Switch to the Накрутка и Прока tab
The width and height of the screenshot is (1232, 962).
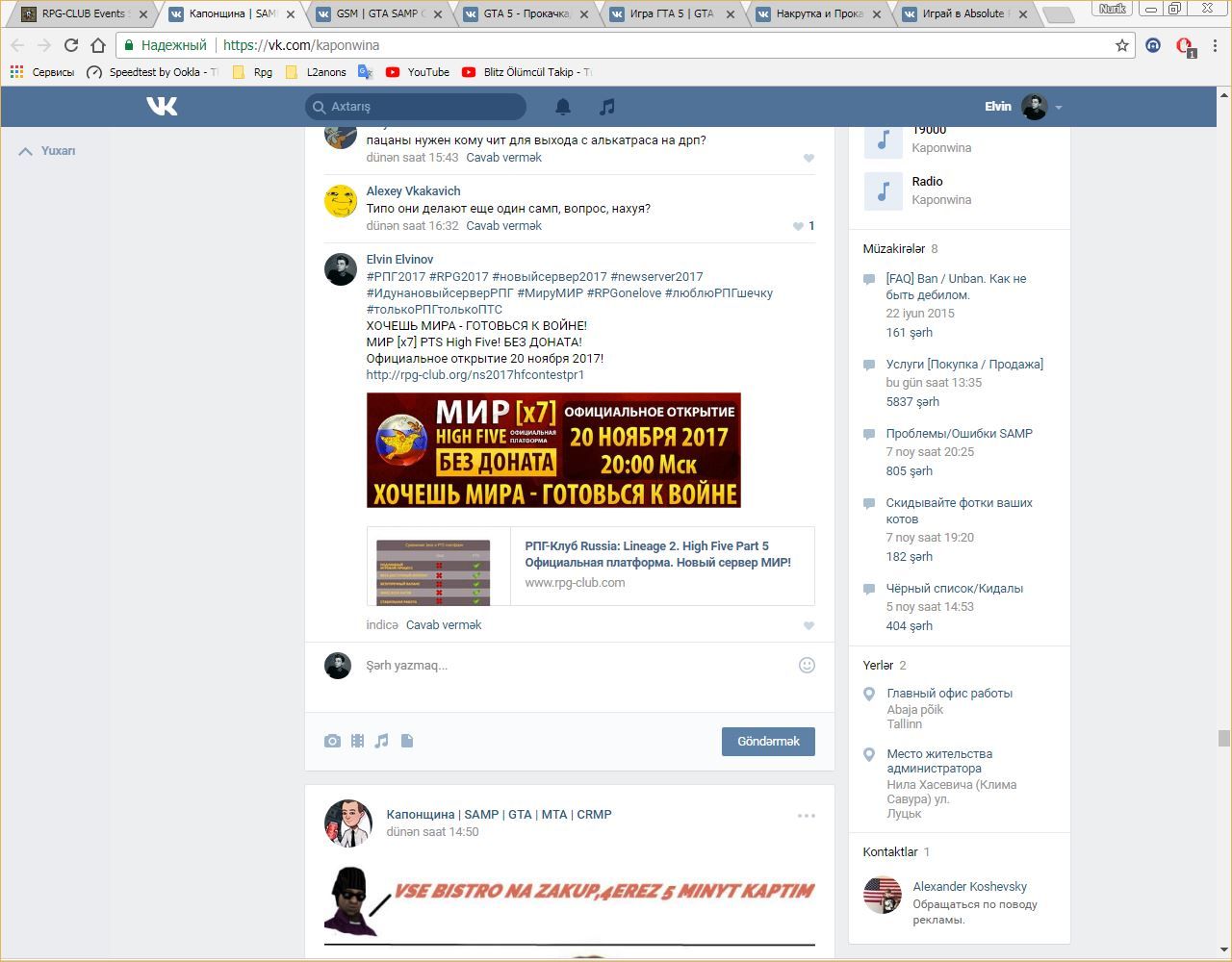(818, 14)
